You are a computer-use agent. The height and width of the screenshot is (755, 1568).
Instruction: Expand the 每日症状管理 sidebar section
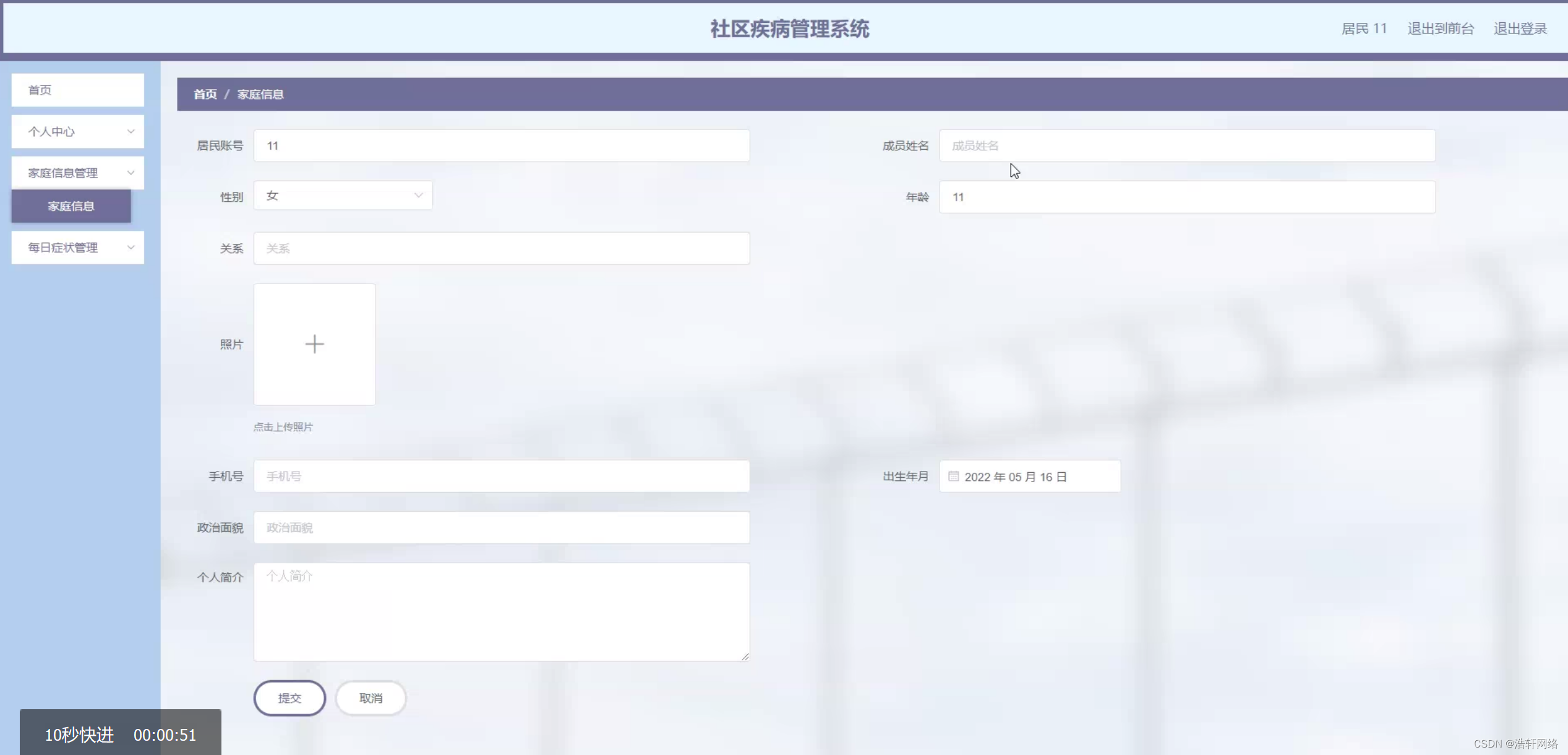[x=77, y=247]
